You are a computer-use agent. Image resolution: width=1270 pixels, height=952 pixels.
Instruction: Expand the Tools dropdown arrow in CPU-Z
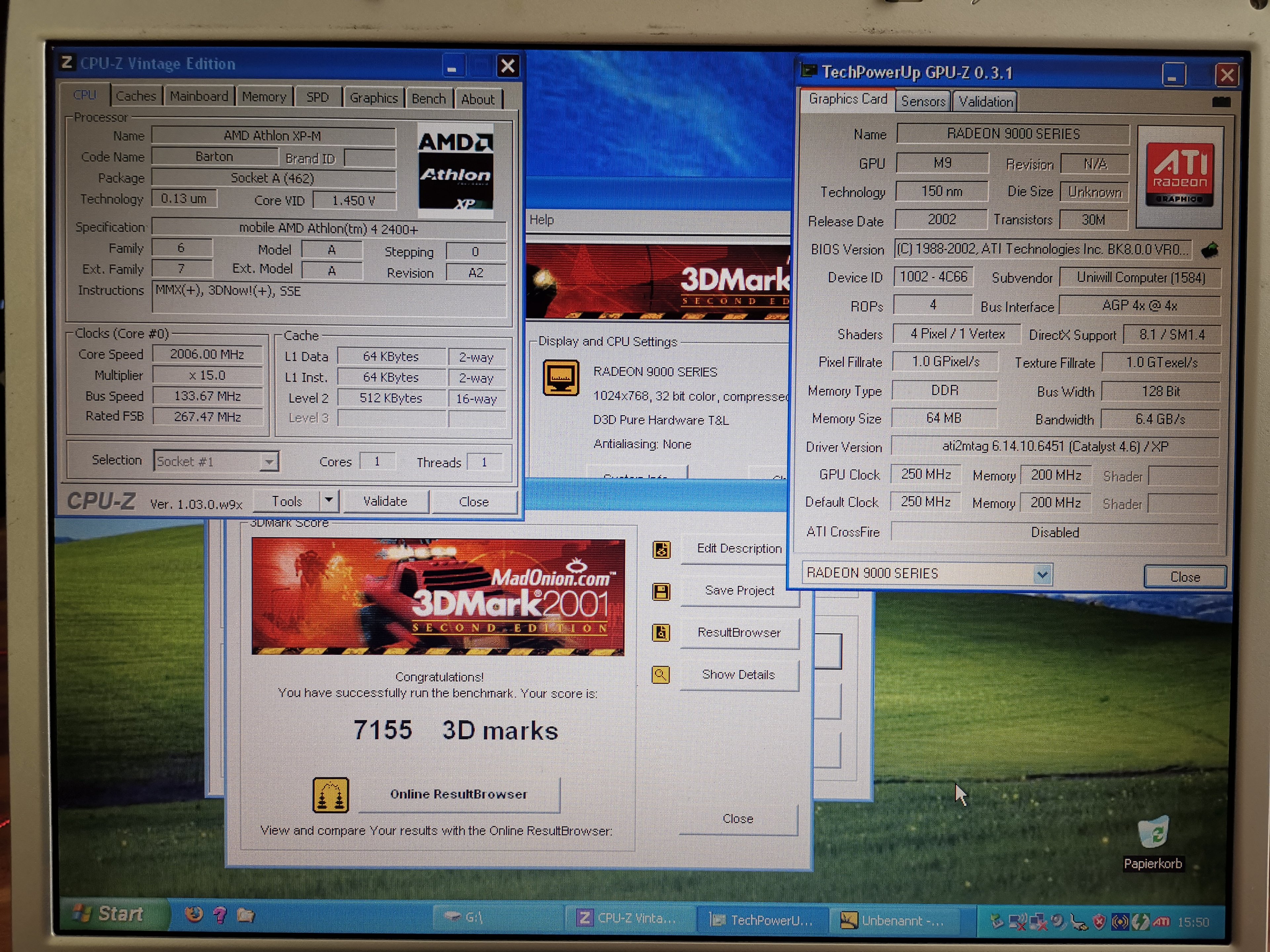pyautogui.click(x=328, y=500)
